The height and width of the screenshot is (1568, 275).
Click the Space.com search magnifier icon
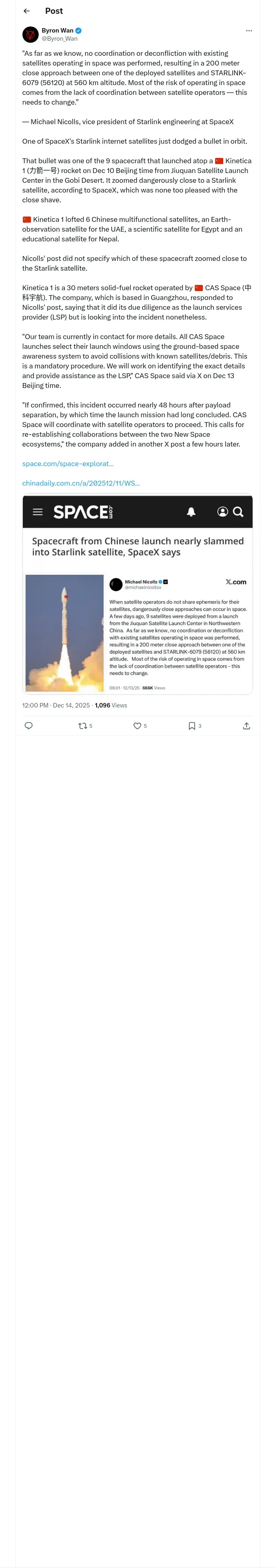point(238,512)
